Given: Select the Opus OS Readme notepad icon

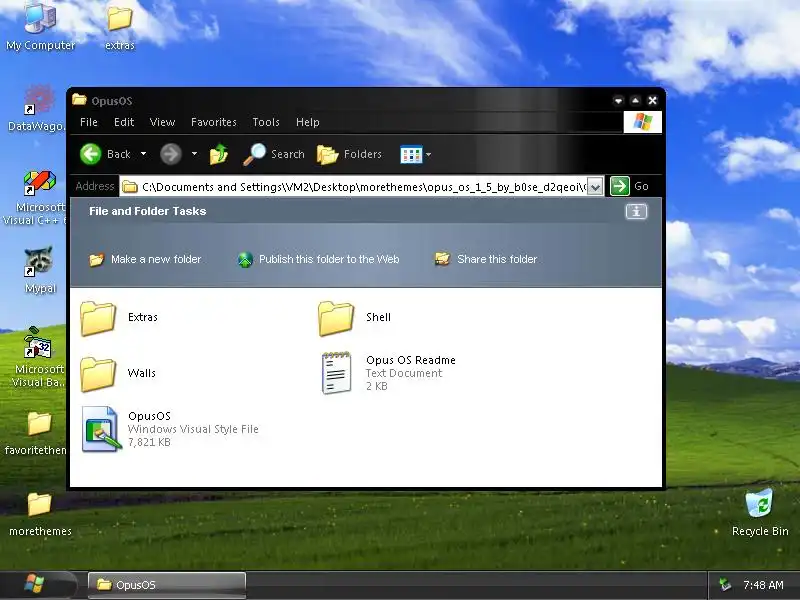Looking at the screenshot, I should point(336,373).
